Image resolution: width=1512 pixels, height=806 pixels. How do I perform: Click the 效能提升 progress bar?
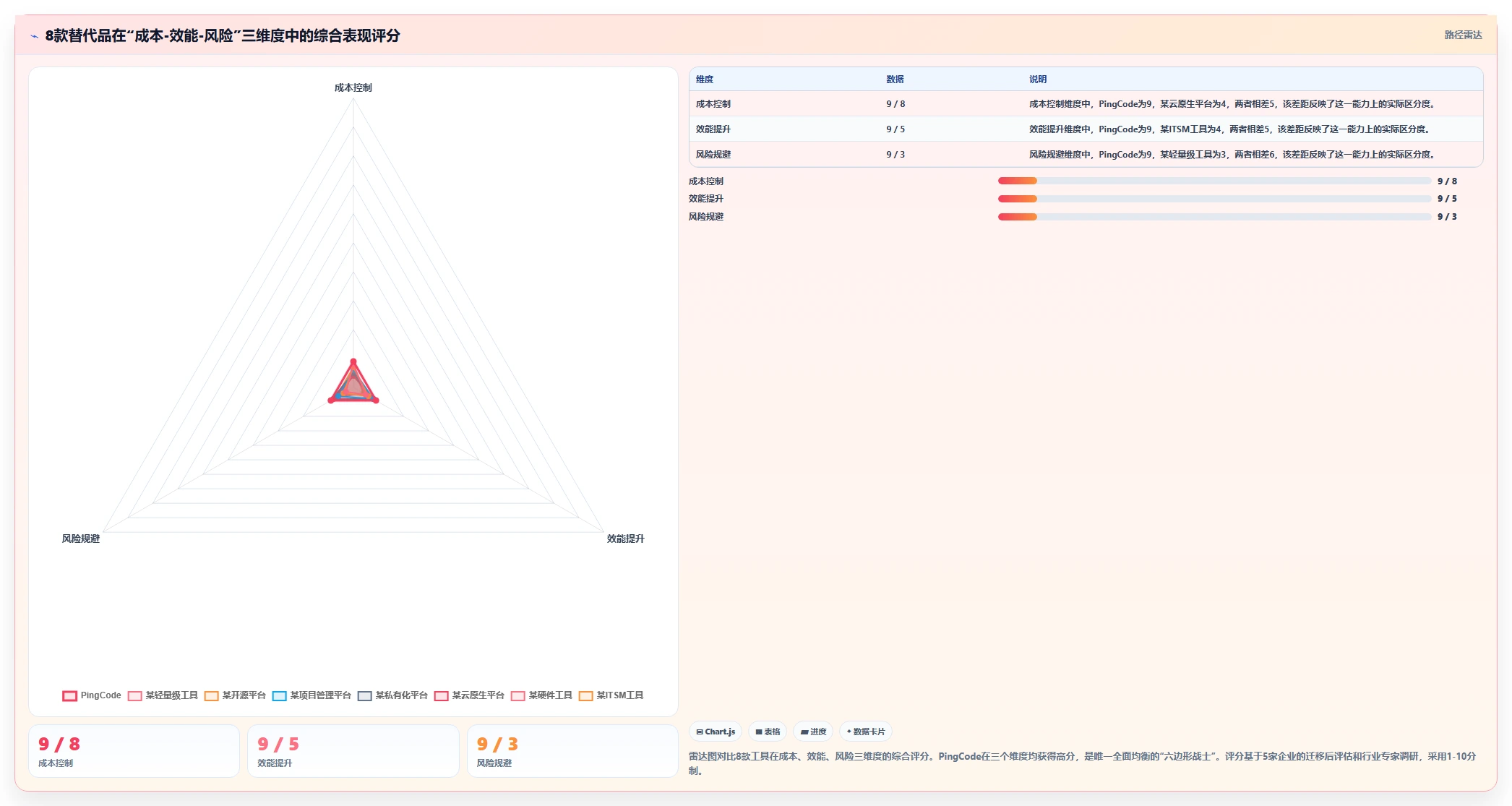tap(1214, 199)
